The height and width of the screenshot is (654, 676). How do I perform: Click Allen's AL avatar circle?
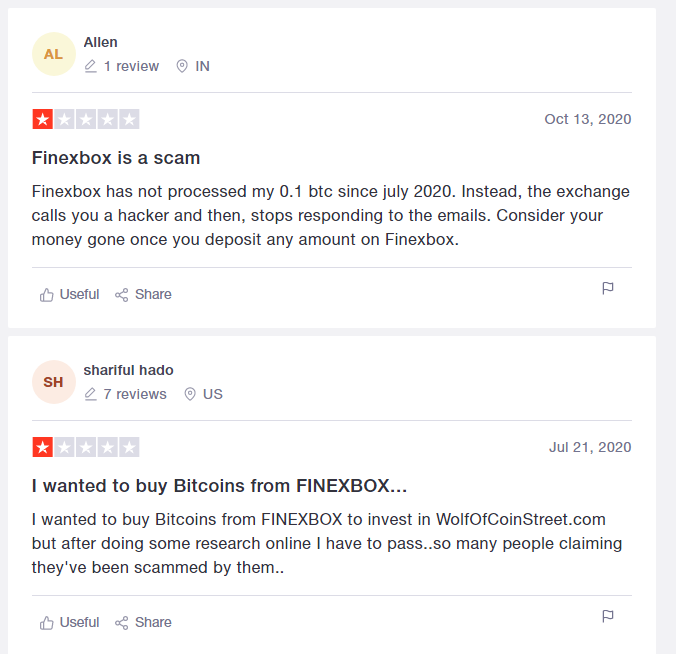pos(53,54)
